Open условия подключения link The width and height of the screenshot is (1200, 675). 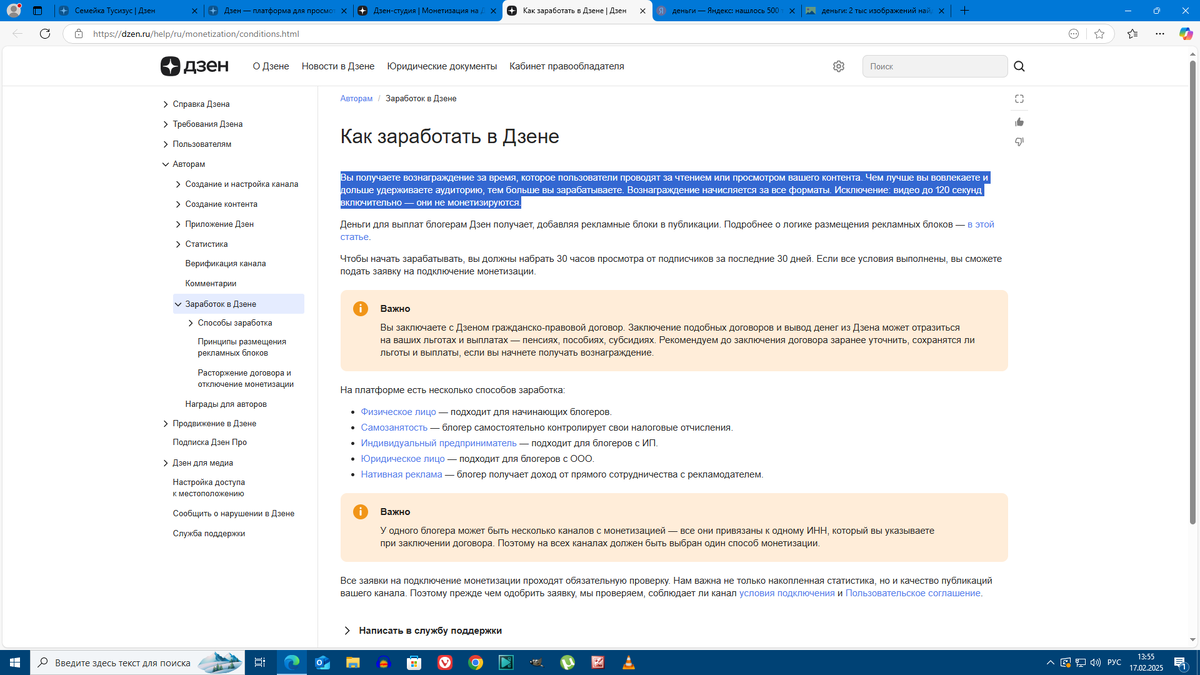(x=787, y=593)
